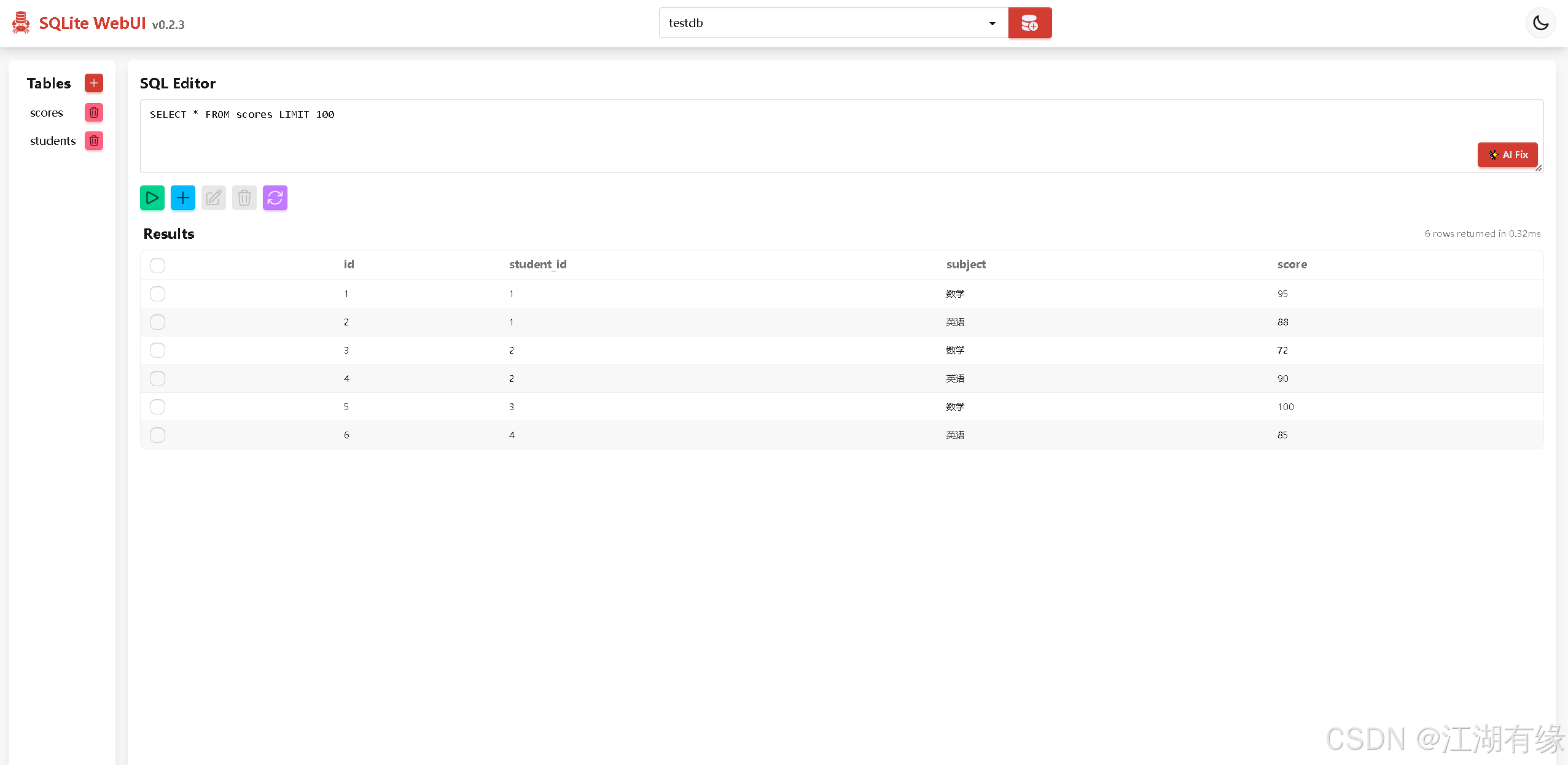Click the score cell with value 90
The width and height of the screenshot is (1568, 765).
(x=1282, y=378)
